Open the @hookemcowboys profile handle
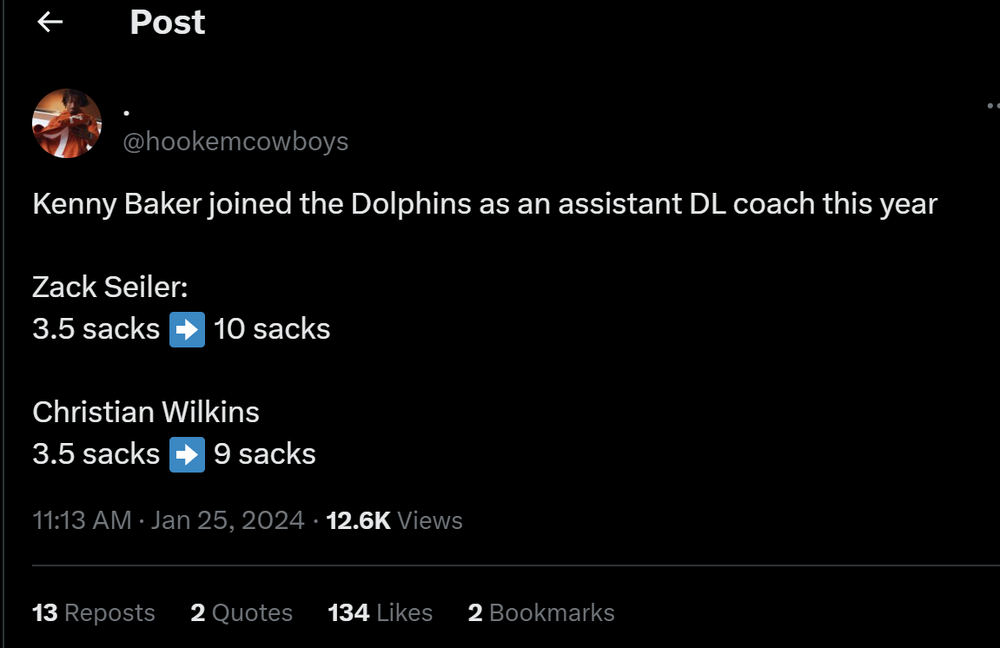The image size is (1000, 648). click(x=235, y=142)
